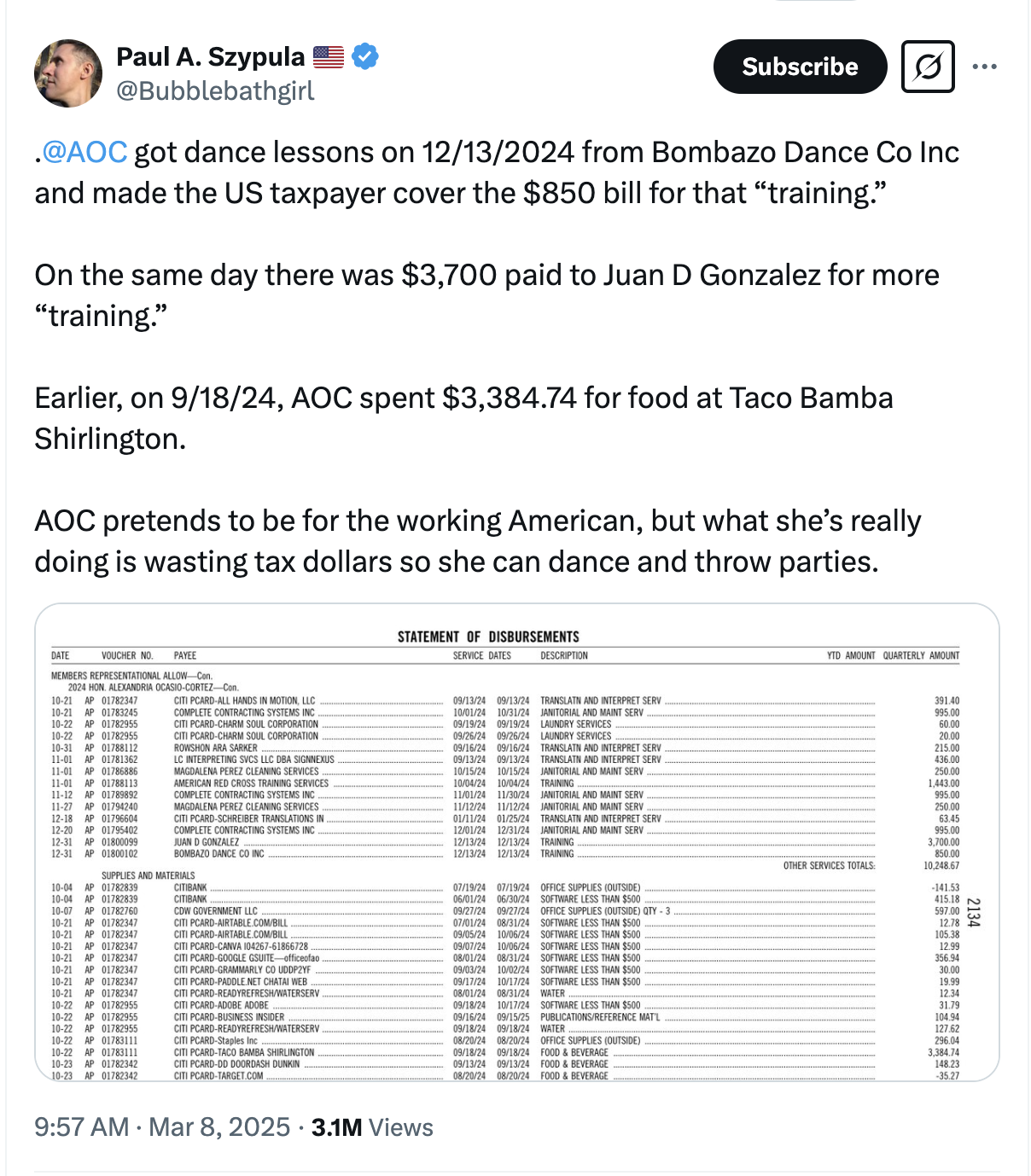Click the Taco Bamba Shirlington row in image
This screenshot has height=1176, width=1031.
(505, 1052)
